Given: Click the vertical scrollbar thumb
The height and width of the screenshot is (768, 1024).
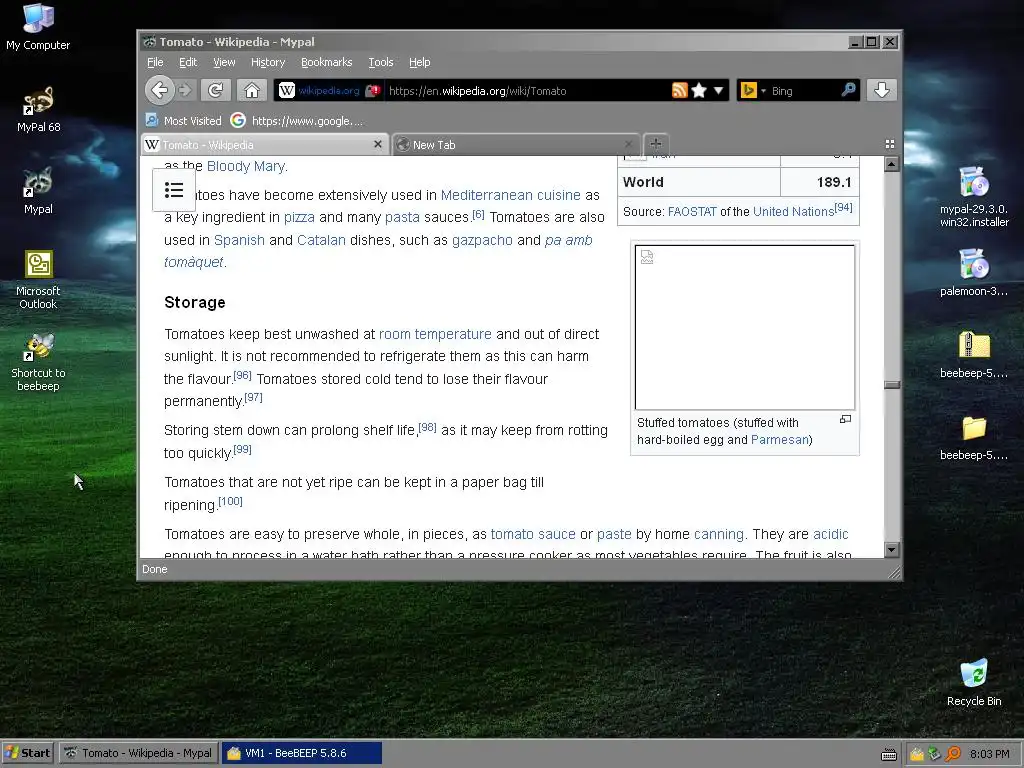Looking at the screenshot, I should [x=891, y=385].
